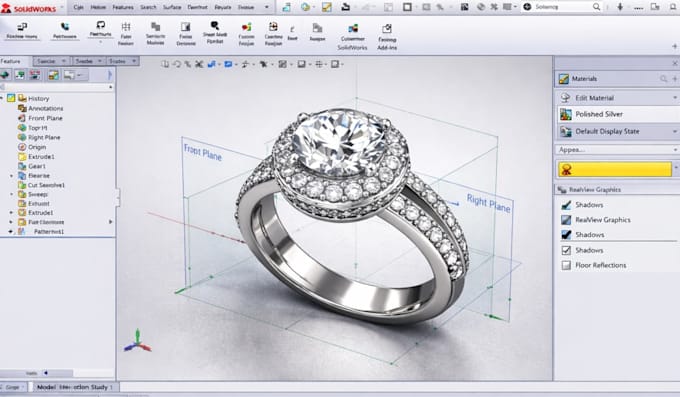Click the Origin icon in feature tree

pyautogui.click(x=22, y=147)
